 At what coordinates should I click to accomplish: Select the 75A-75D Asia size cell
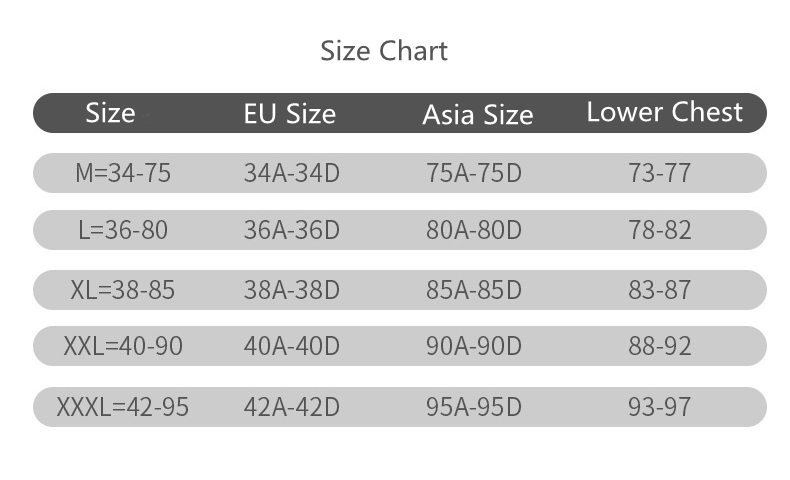pyautogui.click(x=474, y=173)
